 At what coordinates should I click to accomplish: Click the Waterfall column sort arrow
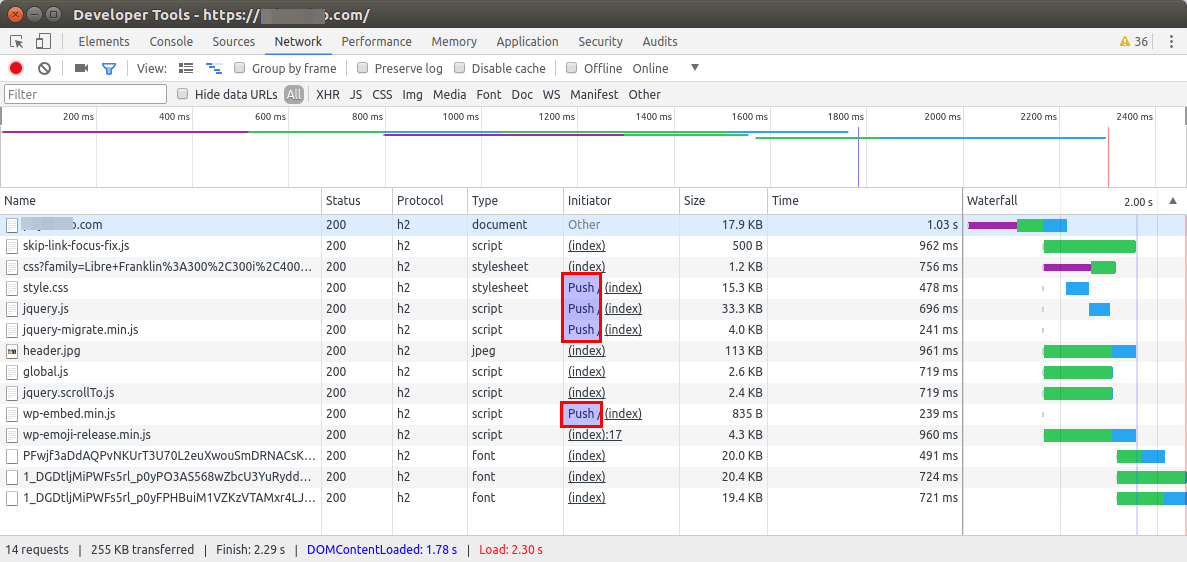[x=1173, y=201]
